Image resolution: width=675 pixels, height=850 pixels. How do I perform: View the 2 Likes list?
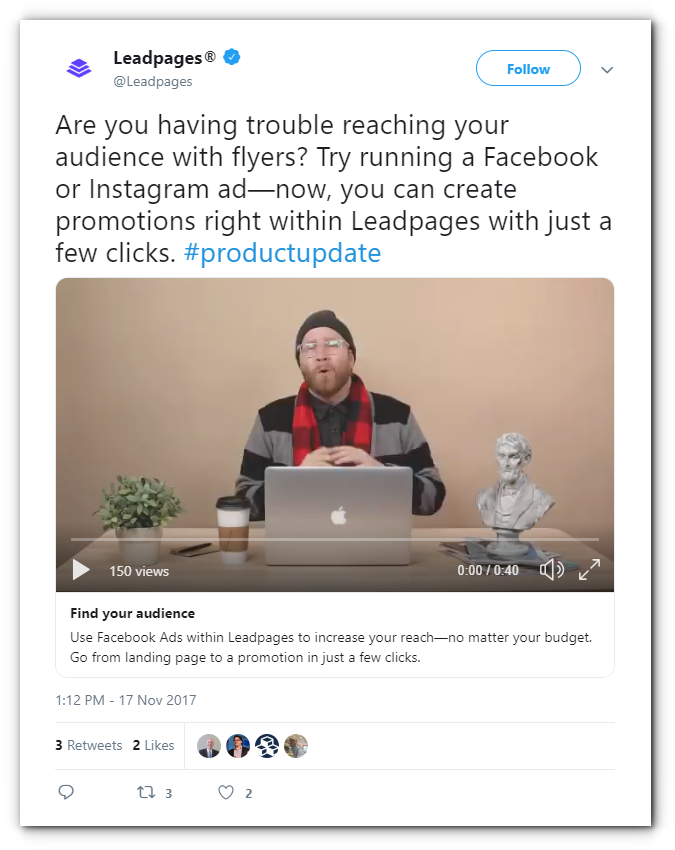pos(153,745)
